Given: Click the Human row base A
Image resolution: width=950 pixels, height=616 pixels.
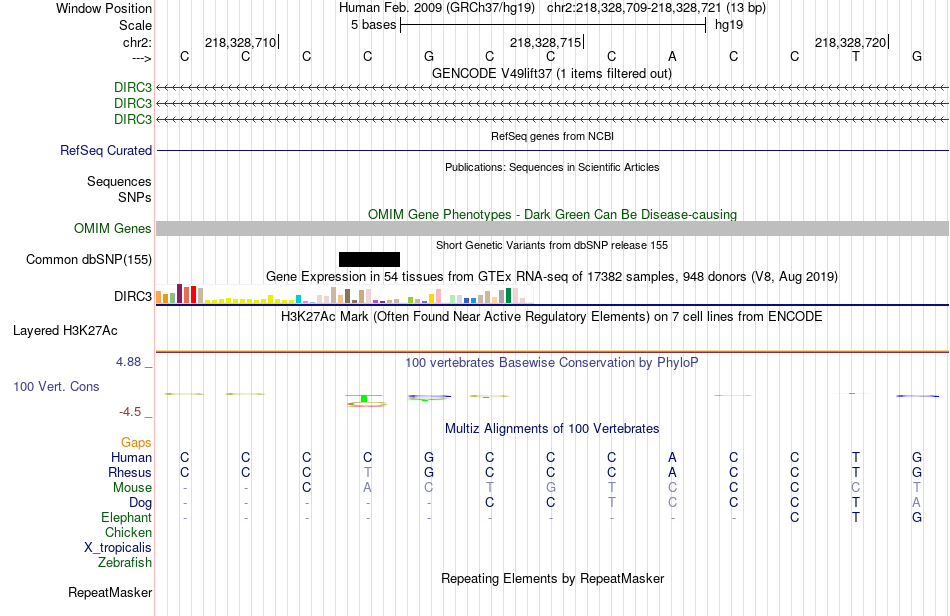Looking at the screenshot, I should click(x=673, y=457).
